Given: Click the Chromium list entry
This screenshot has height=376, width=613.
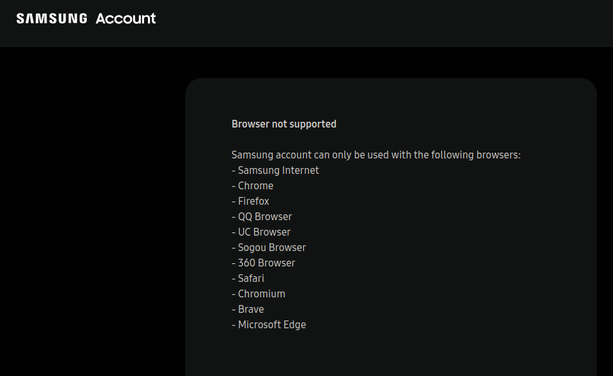Looking at the screenshot, I should [258, 294].
